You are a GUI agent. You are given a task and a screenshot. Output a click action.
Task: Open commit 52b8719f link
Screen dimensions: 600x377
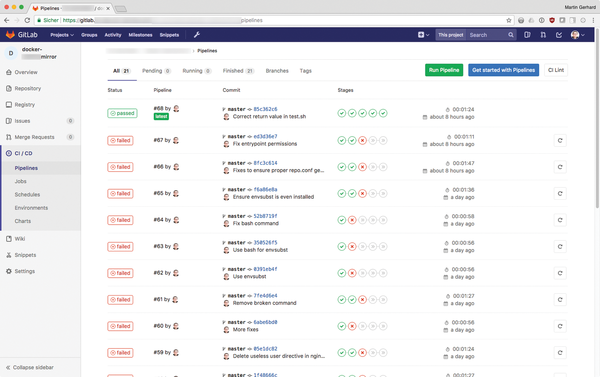[x=265, y=216]
